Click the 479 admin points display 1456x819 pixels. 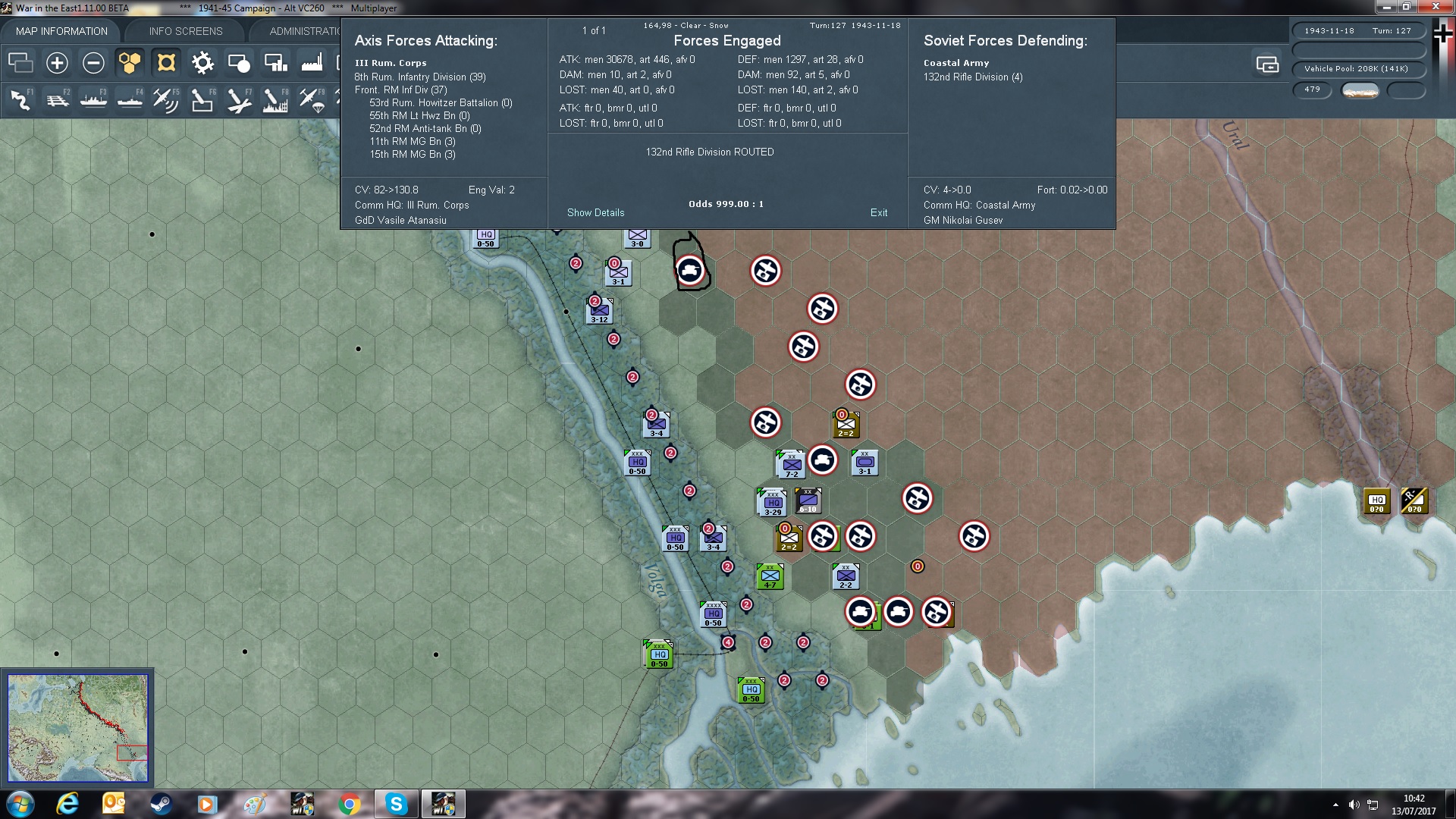pos(1312,89)
